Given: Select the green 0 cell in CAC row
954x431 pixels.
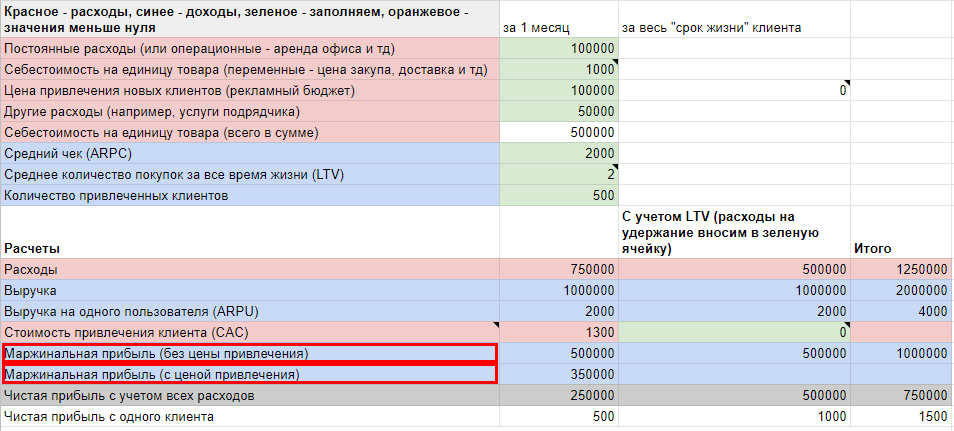Looking at the screenshot, I should coord(734,332).
